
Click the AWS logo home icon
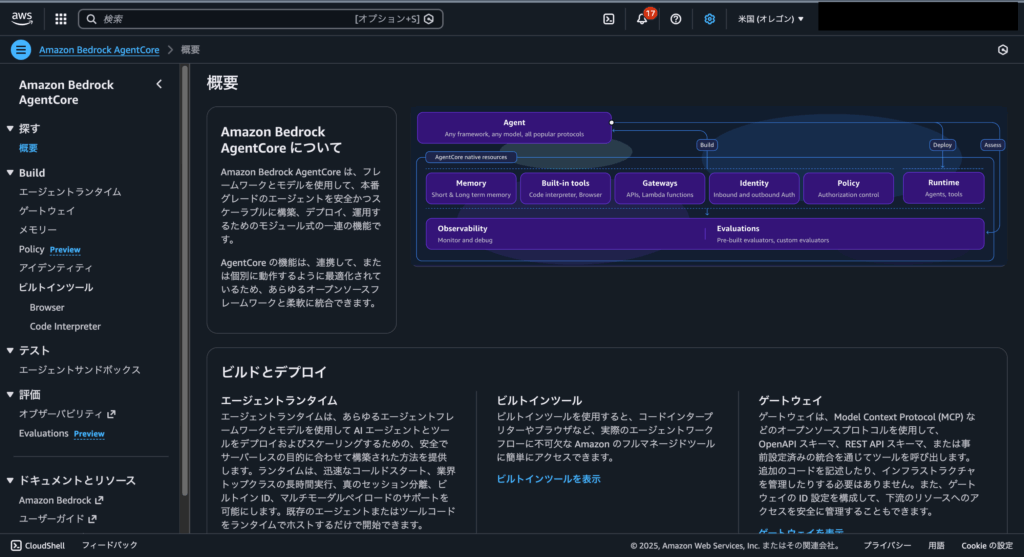pos(23,18)
